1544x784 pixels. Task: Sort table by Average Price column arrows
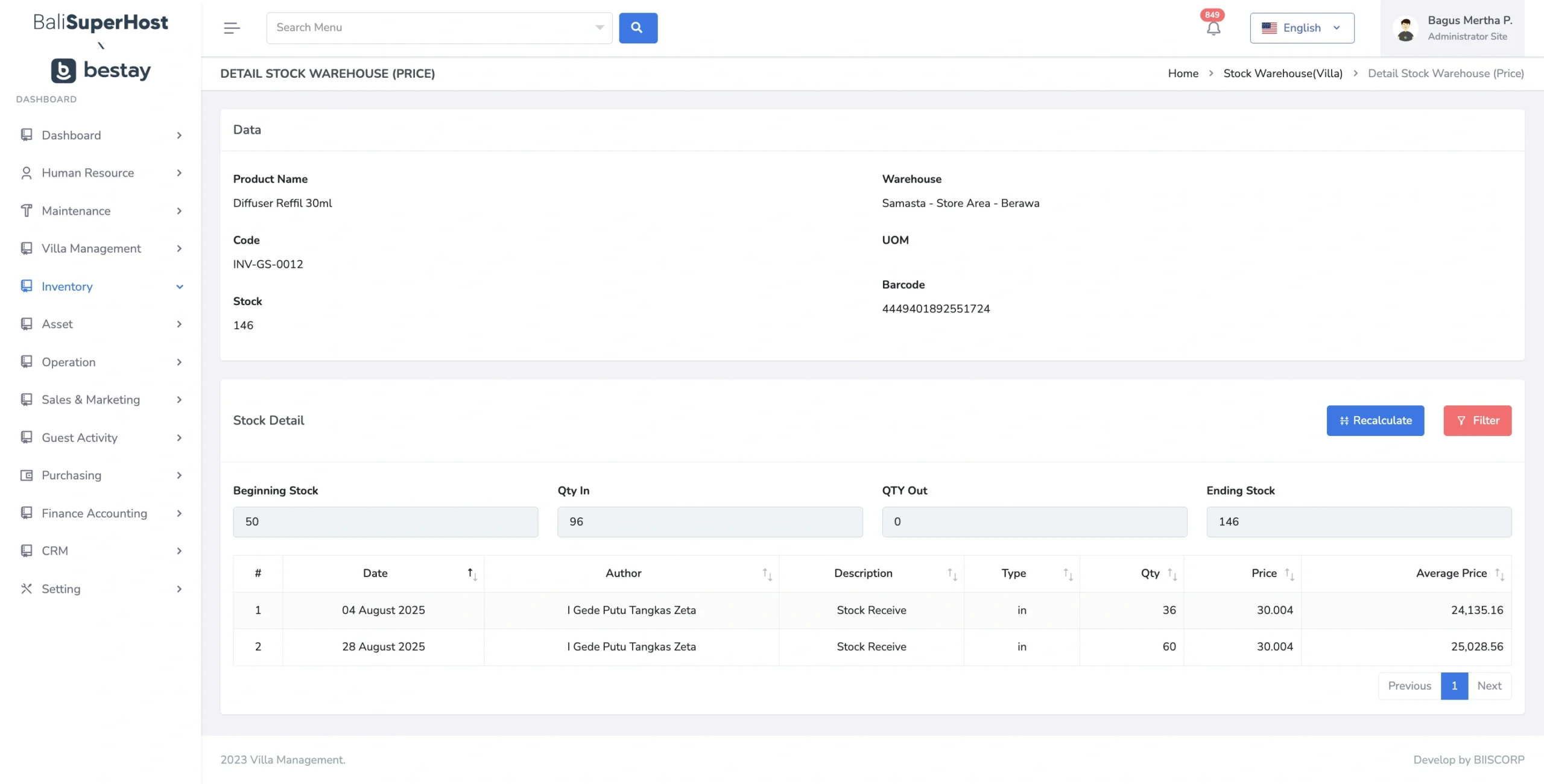pos(1500,574)
